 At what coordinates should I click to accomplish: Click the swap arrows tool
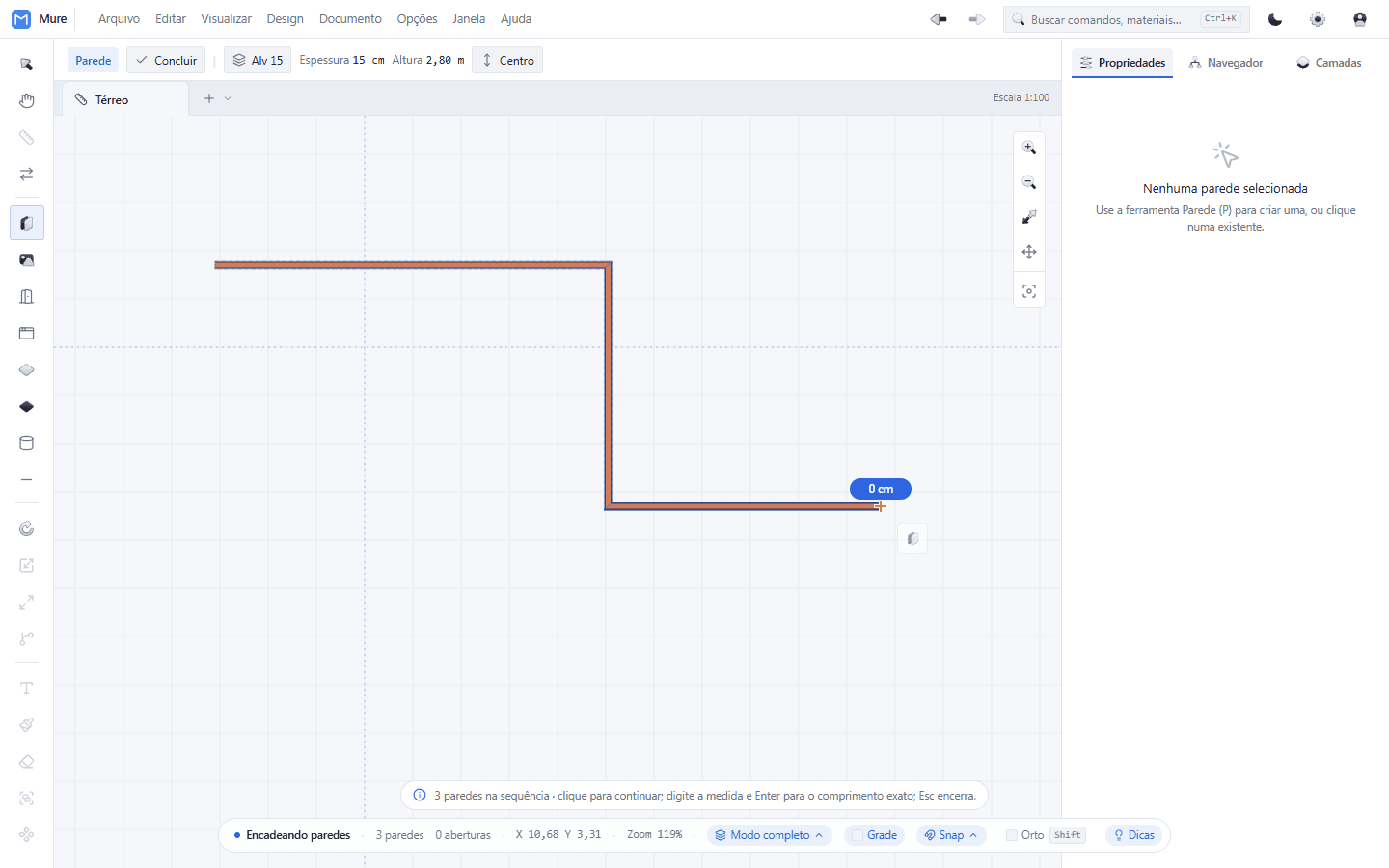(x=27, y=175)
